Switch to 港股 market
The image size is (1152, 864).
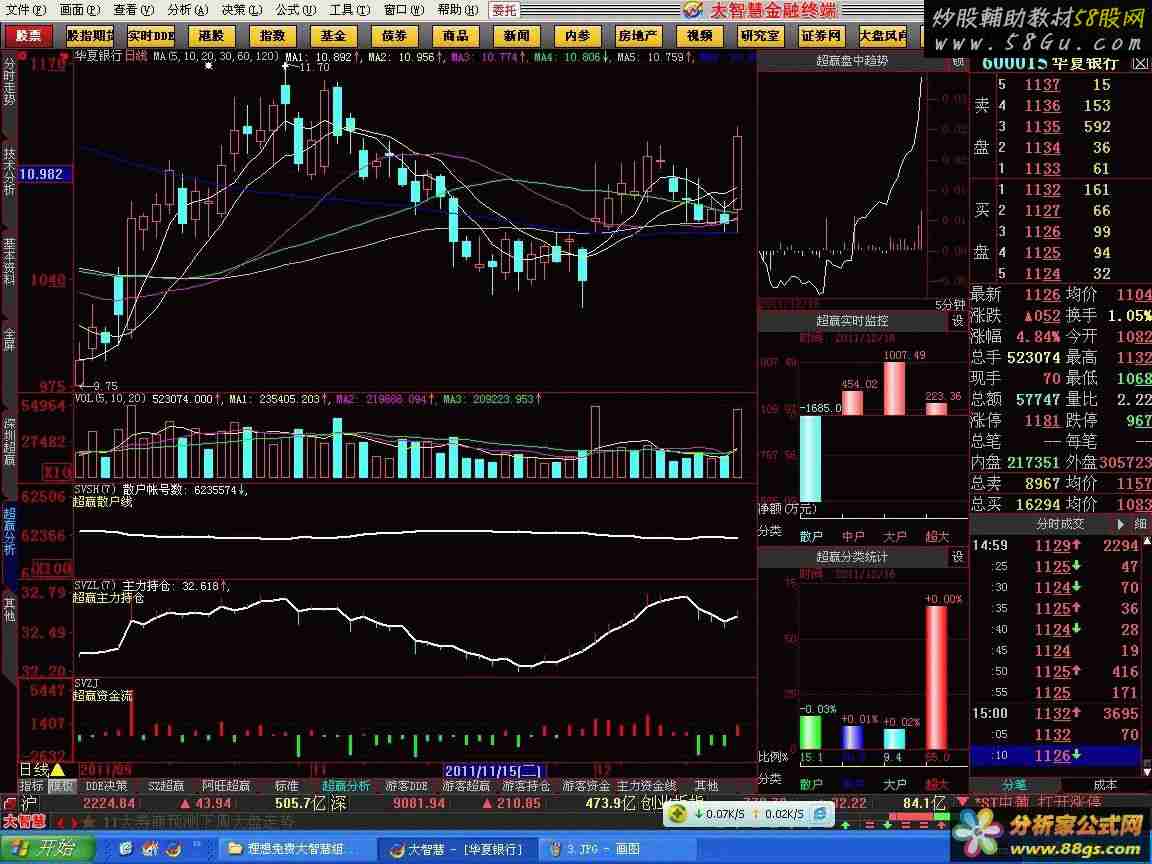212,35
